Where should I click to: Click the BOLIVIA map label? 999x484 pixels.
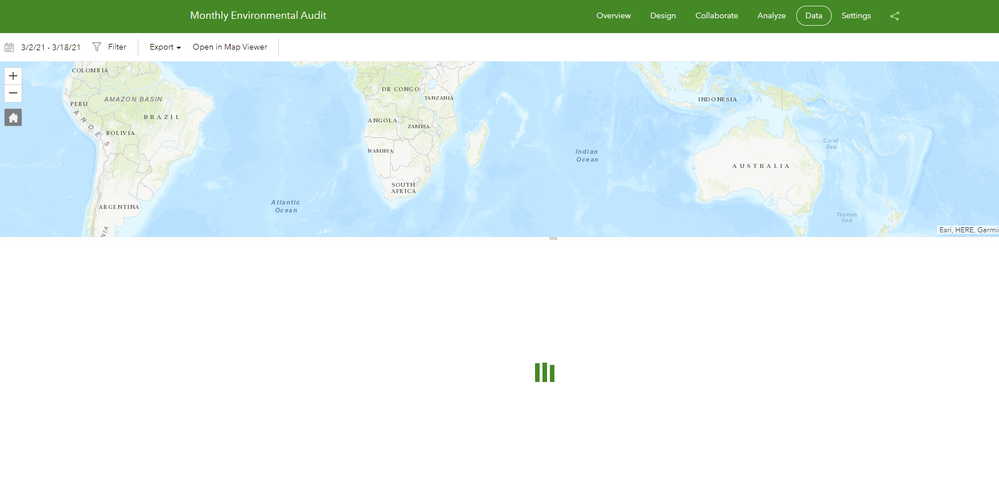(x=120, y=133)
